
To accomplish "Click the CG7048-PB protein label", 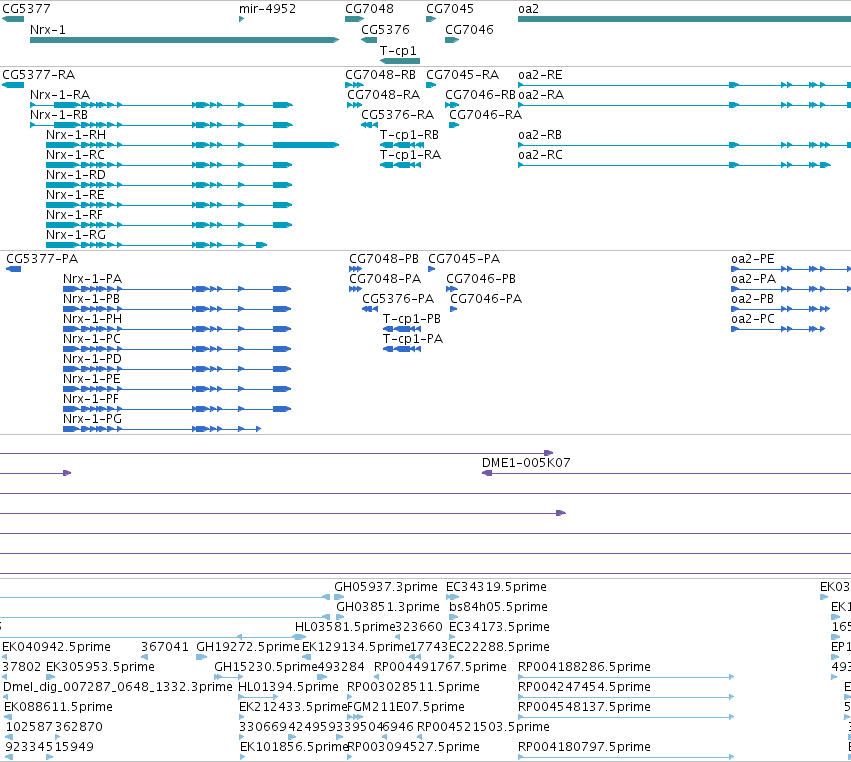I will pyautogui.click(x=384, y=259).
